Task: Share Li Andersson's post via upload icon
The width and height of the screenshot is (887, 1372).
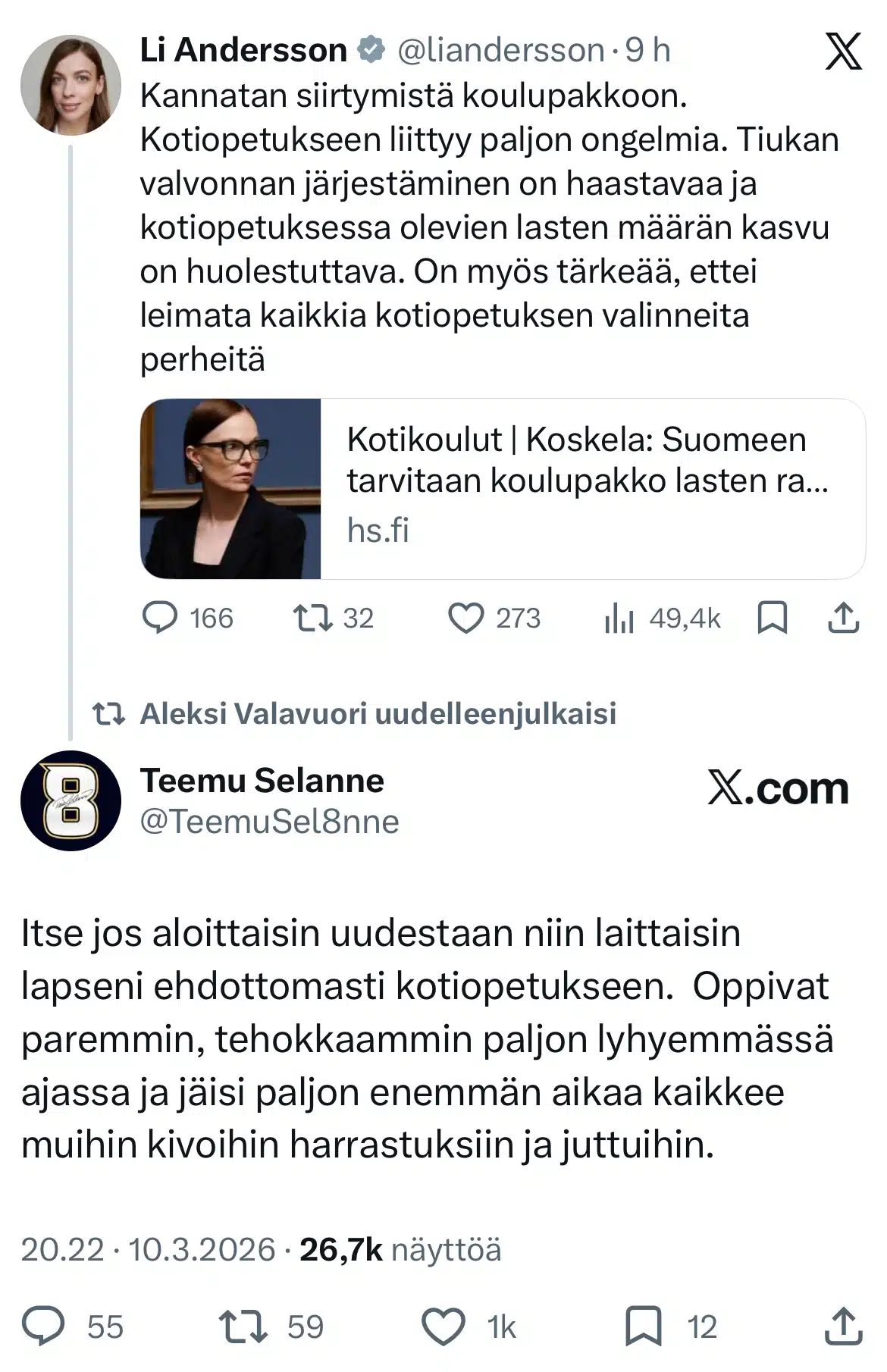Action: click(x=843, y=618)
